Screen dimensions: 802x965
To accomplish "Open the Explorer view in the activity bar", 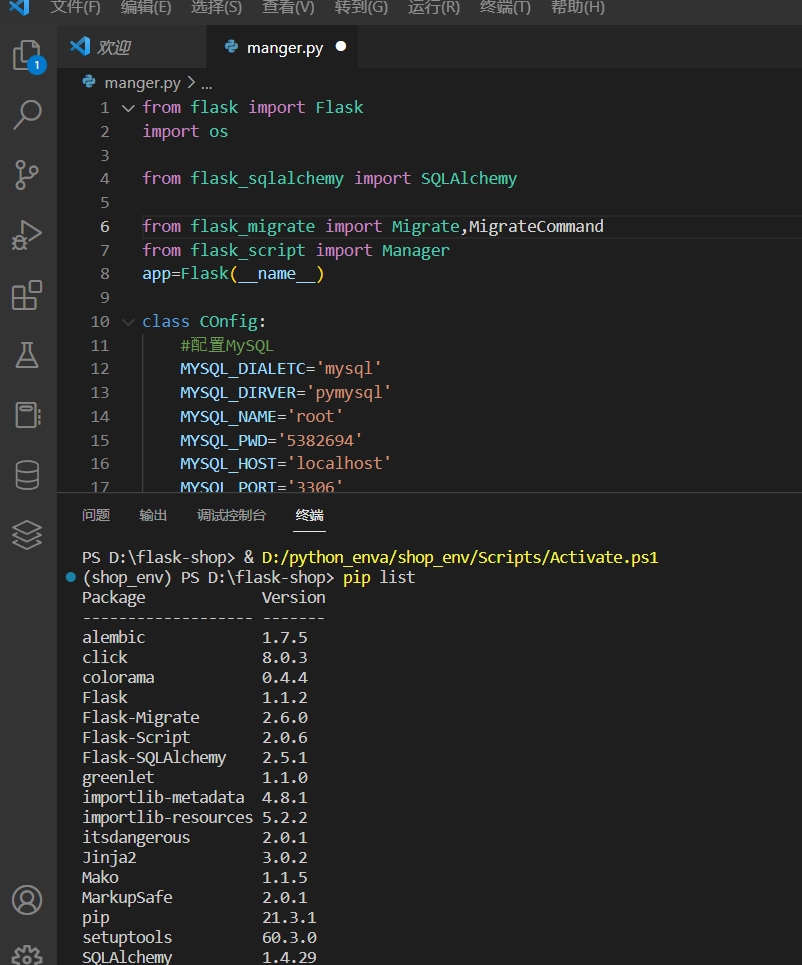I will point(28,56).
